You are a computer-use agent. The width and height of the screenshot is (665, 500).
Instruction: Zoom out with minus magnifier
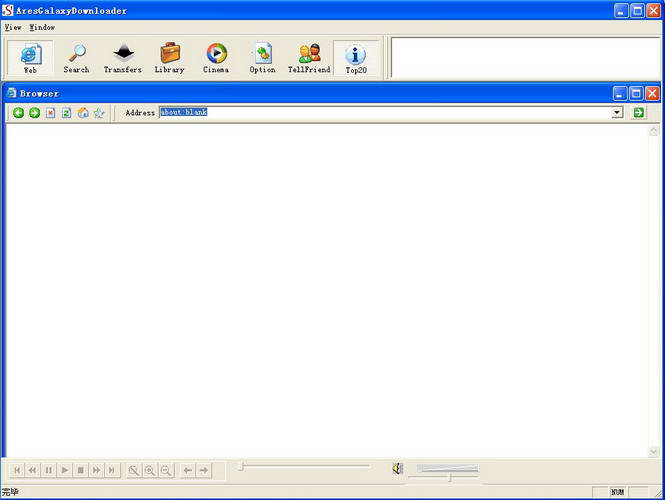click(166, 470)
